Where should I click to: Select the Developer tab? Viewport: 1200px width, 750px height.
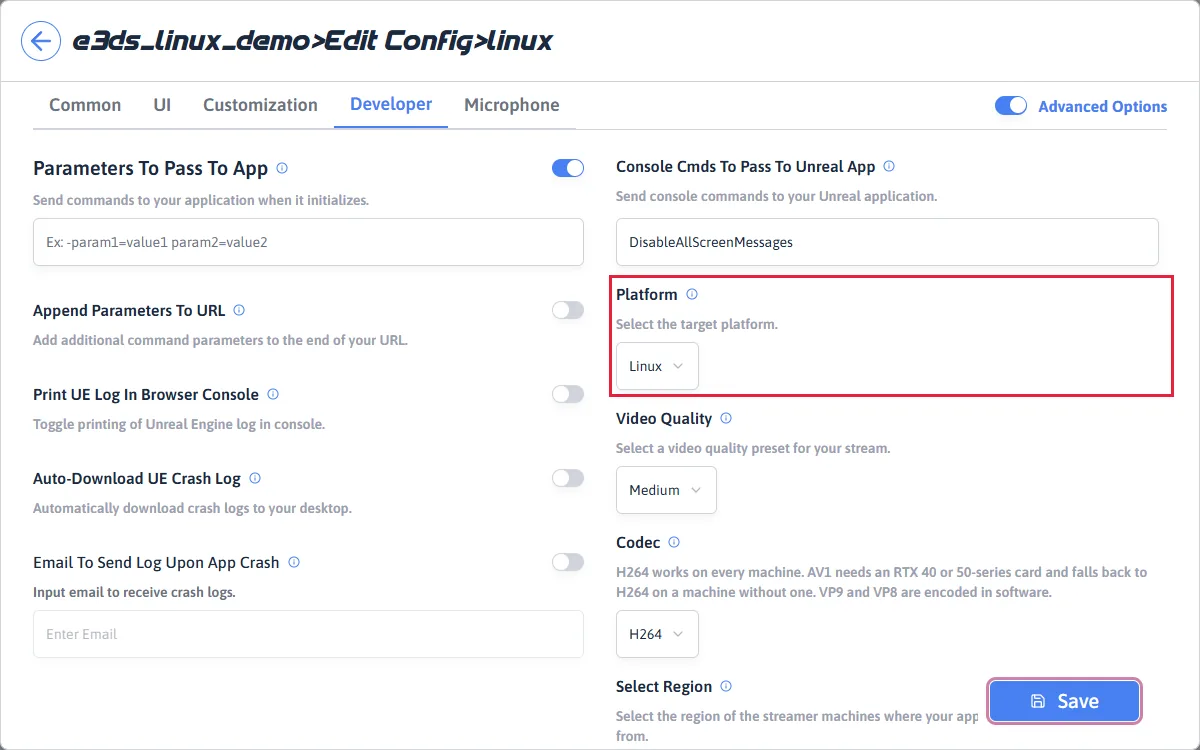click(x=391, y=105)
